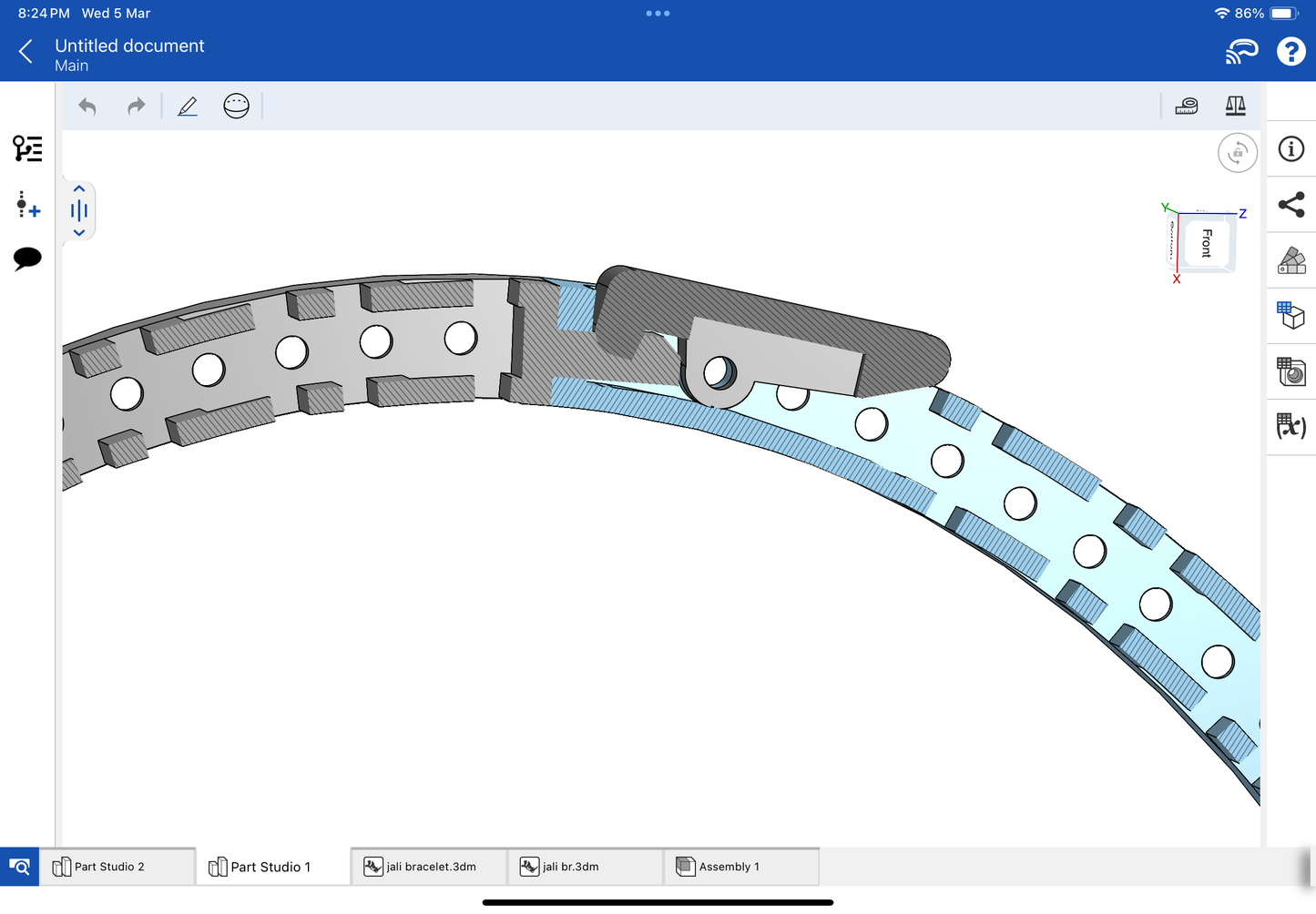Go back using the back arrow
The width and height of the screenshot is (1316, 914).
tap(26, 52)
